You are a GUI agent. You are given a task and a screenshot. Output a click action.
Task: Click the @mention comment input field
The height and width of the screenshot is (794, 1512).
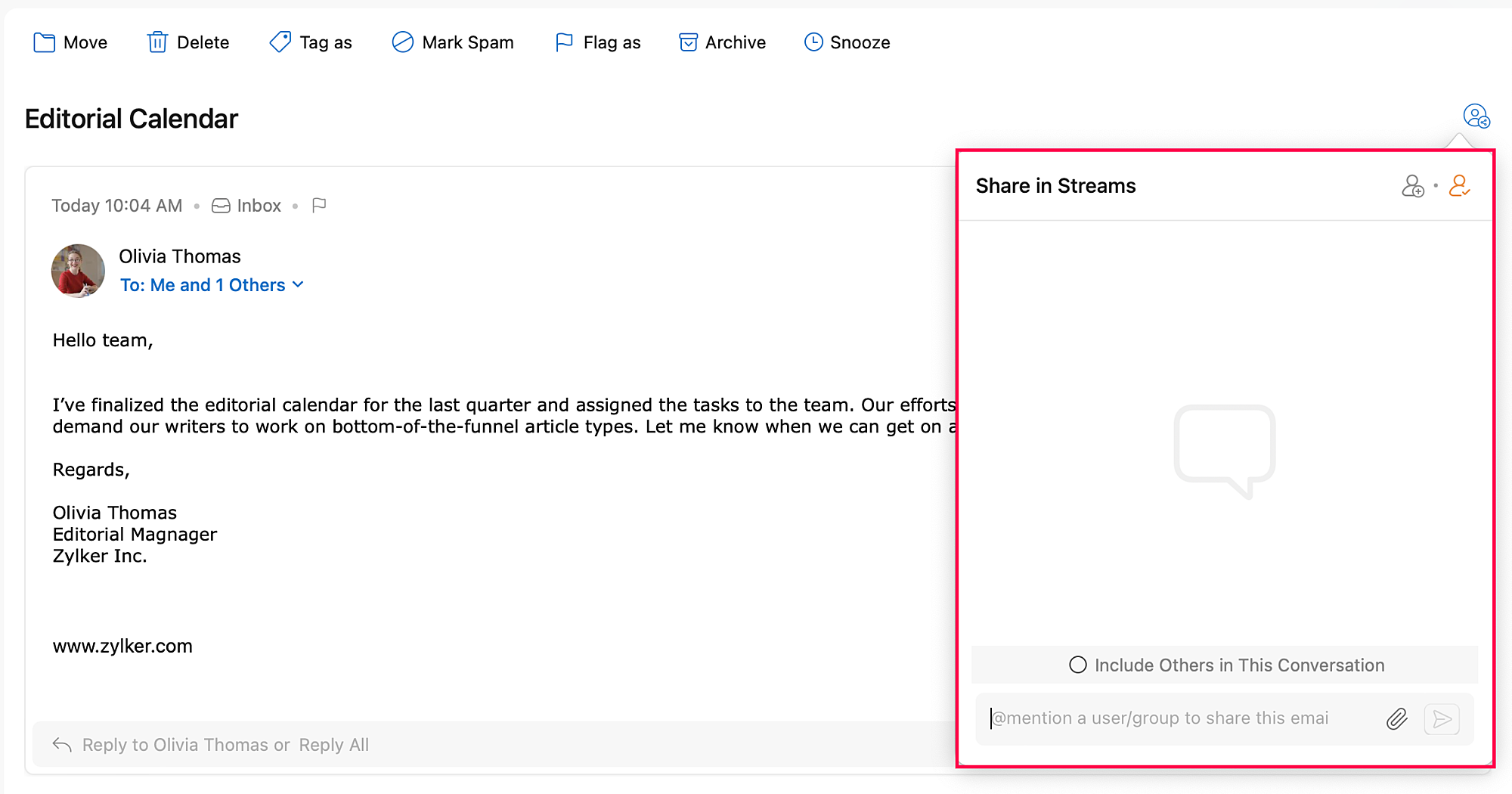pos(1179,718)
